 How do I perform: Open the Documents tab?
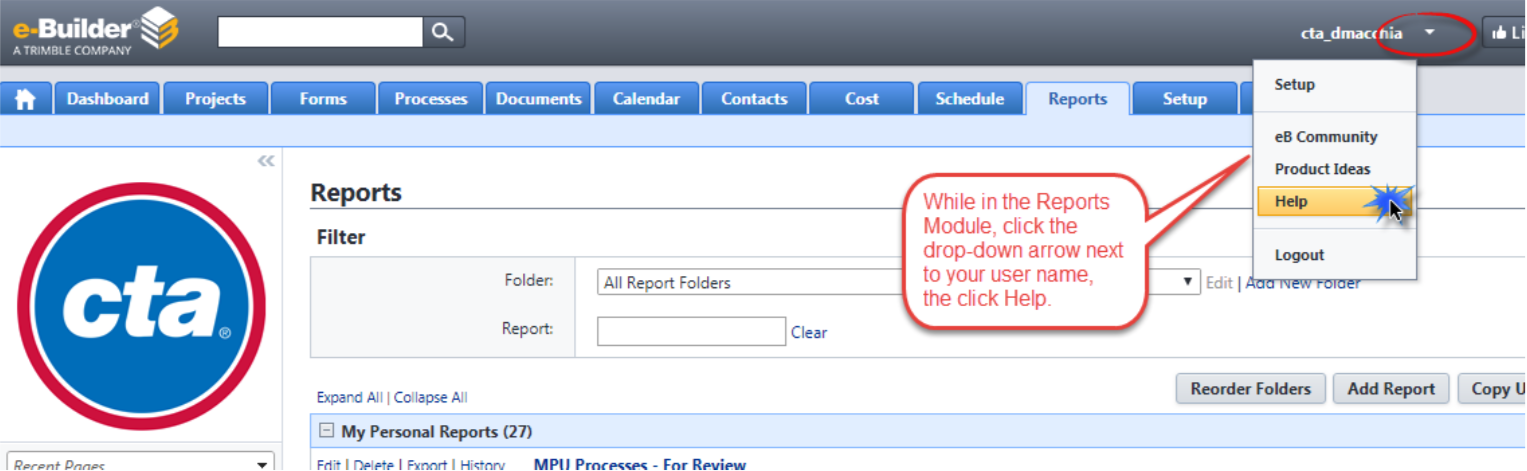(539, 99)
